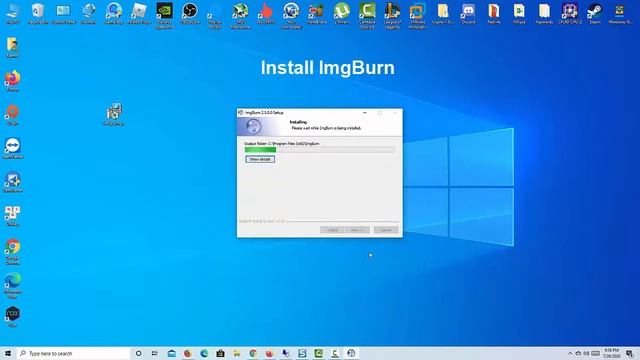Click the green installation progress bar

point(320,150)
